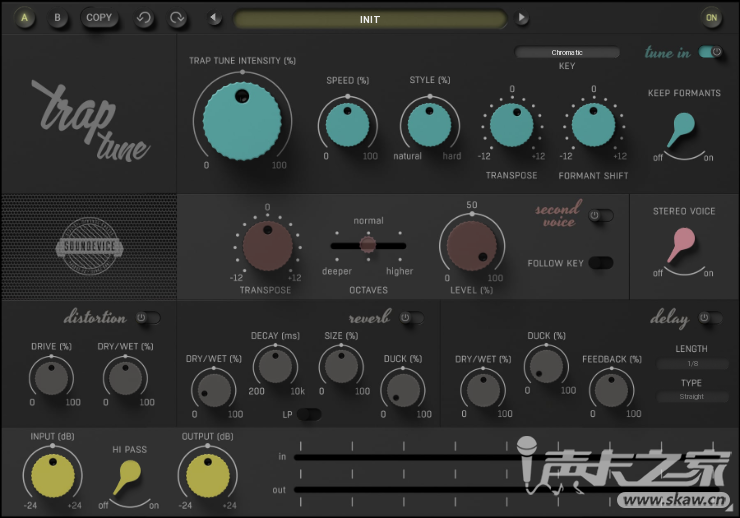
Task: Click the delay Feedback knob
Action: click(x=612, y=390)
